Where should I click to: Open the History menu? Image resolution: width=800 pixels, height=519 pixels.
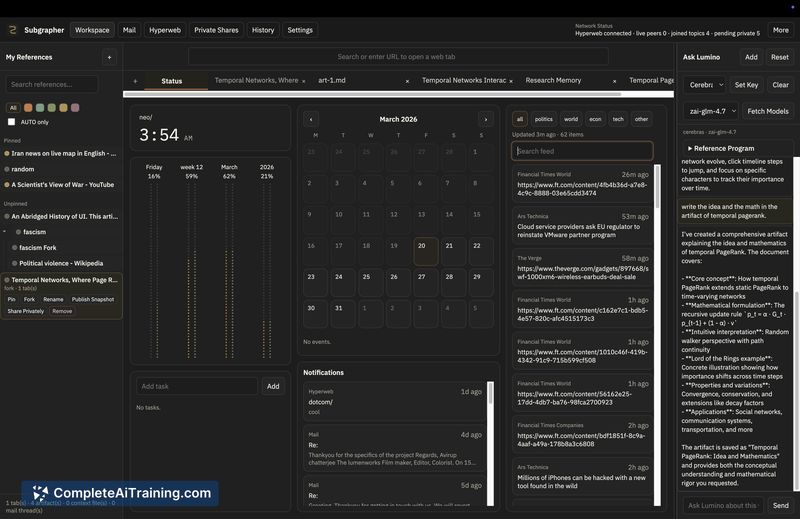[x=263, y=30]
